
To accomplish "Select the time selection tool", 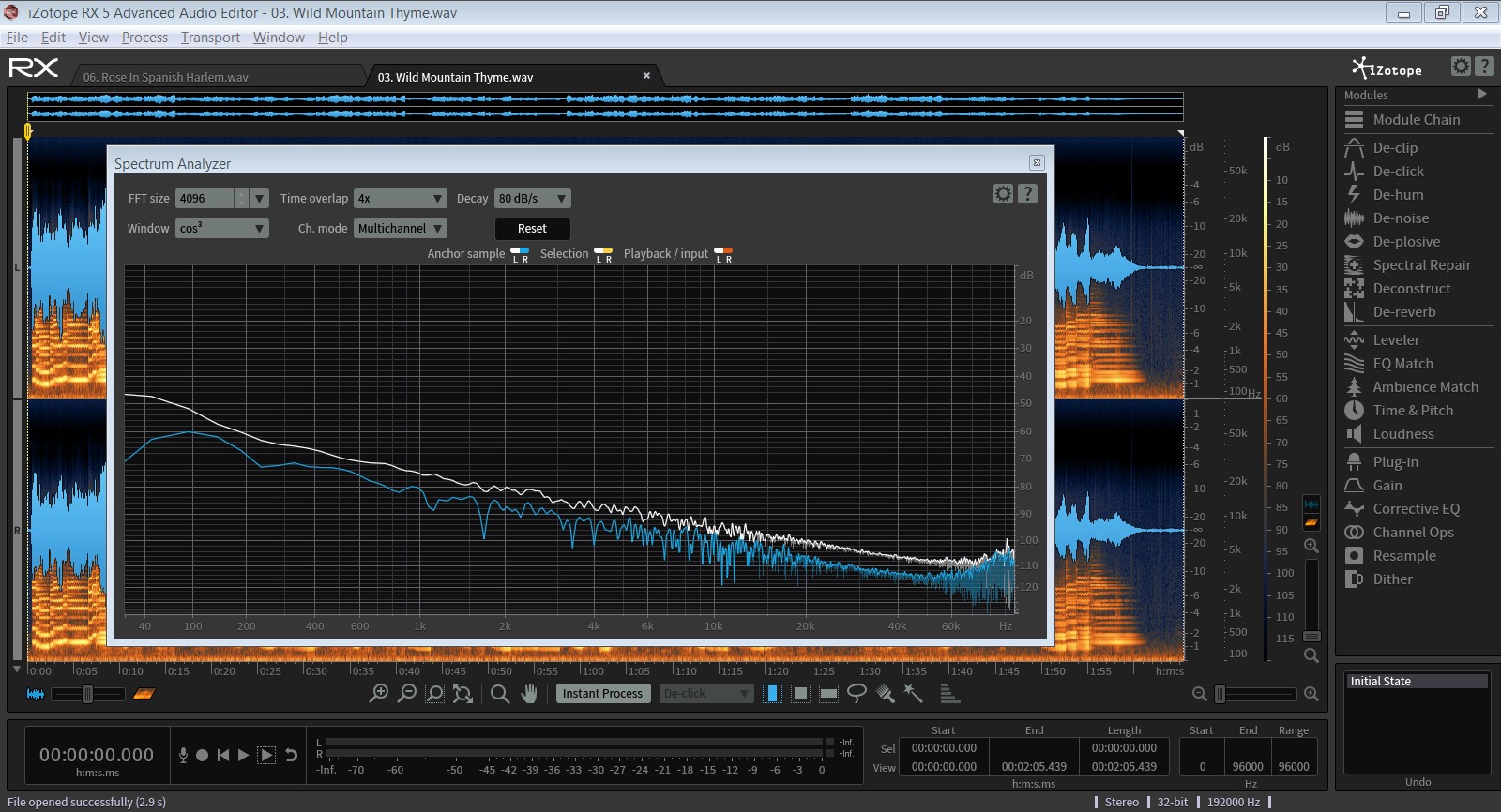I will click(x=772, y=694).
